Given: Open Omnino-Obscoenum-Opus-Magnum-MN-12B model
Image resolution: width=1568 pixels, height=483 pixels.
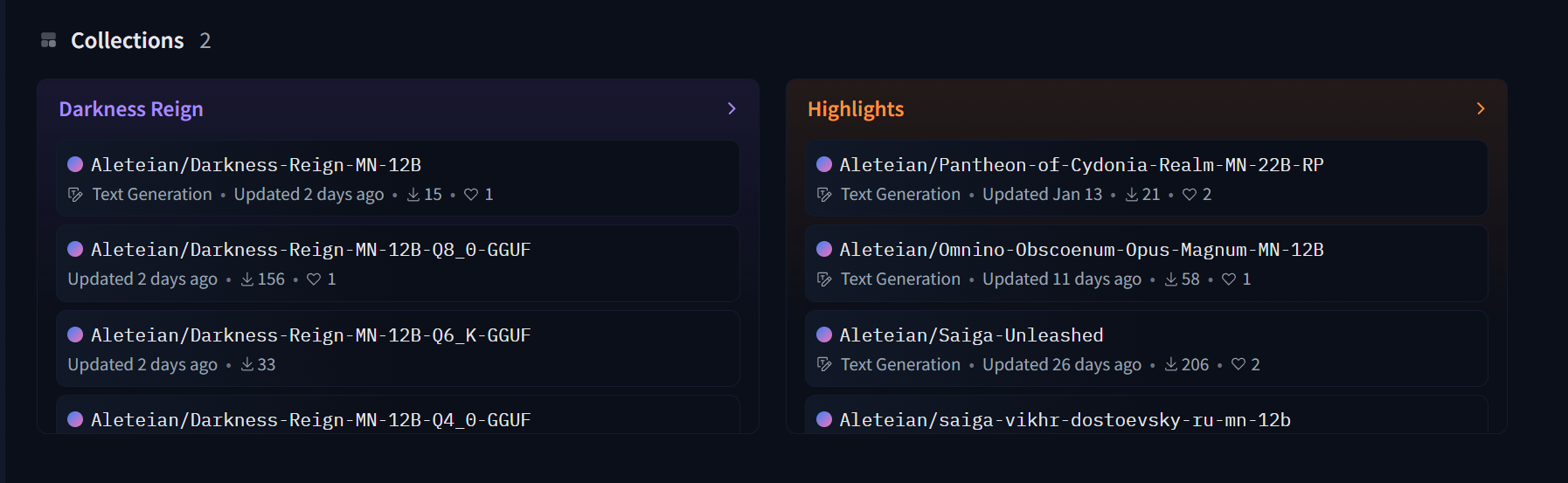Looking at the screenshot, I should [x=1147, y=264].
